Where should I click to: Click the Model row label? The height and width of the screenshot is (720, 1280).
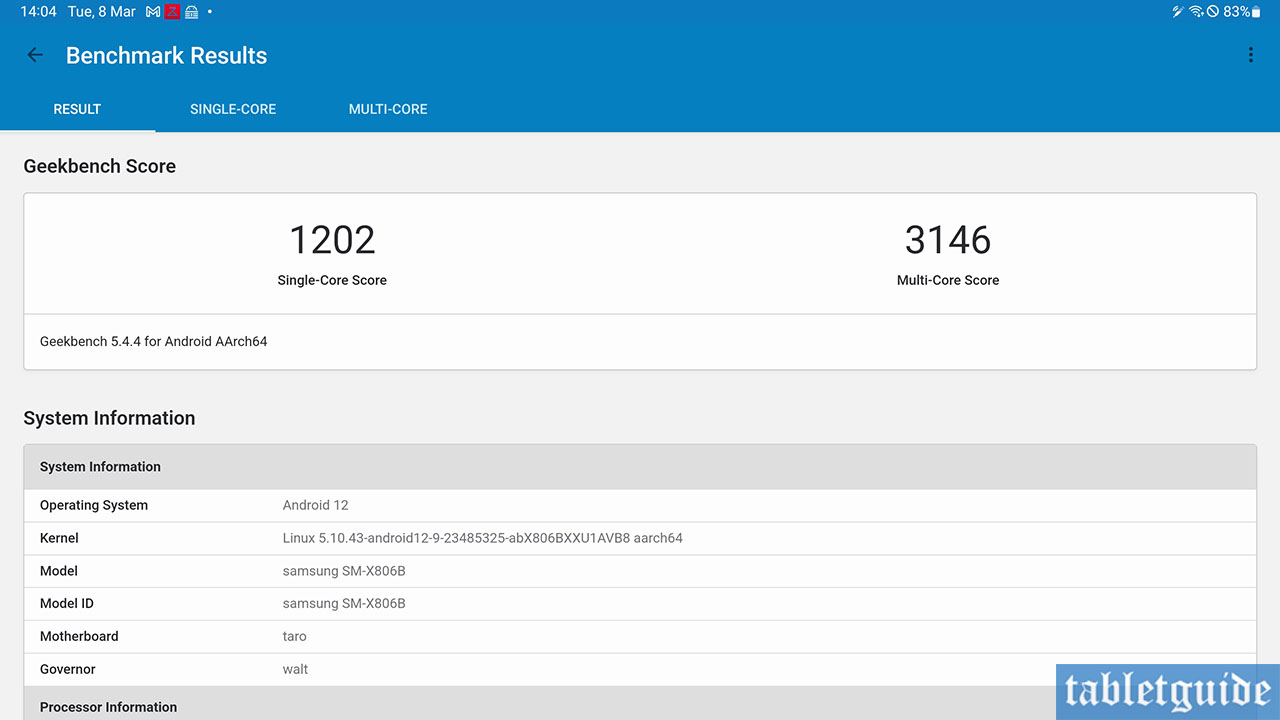click(59, 571)
